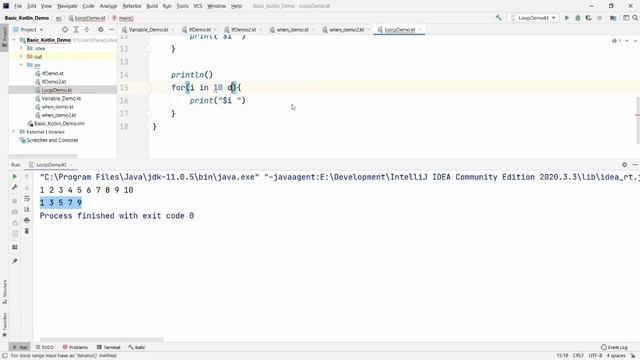Viewport: 640px width, 360px height.
Task: Rerun LoopDemoKt in Run panel
Action: [x=15, y=176]
